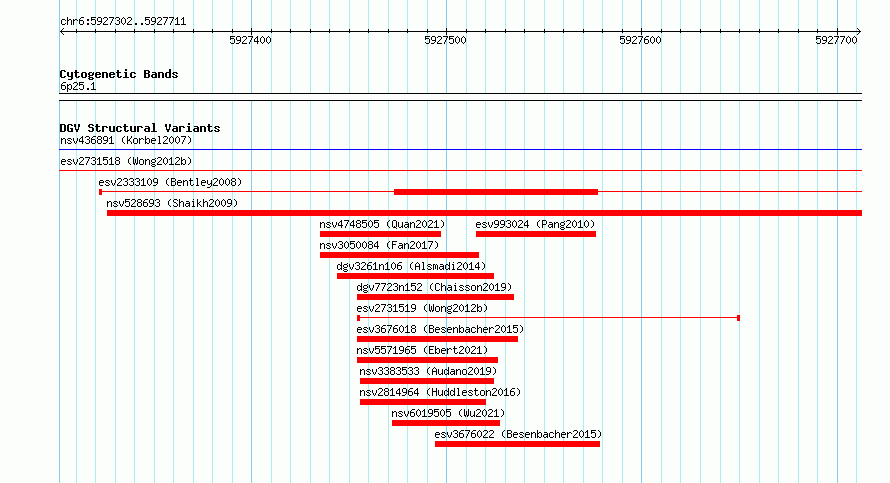Click the chr6:5927302..5927711 coordinate label
Screen dimensions: 890x483
(x=123, y=22)
